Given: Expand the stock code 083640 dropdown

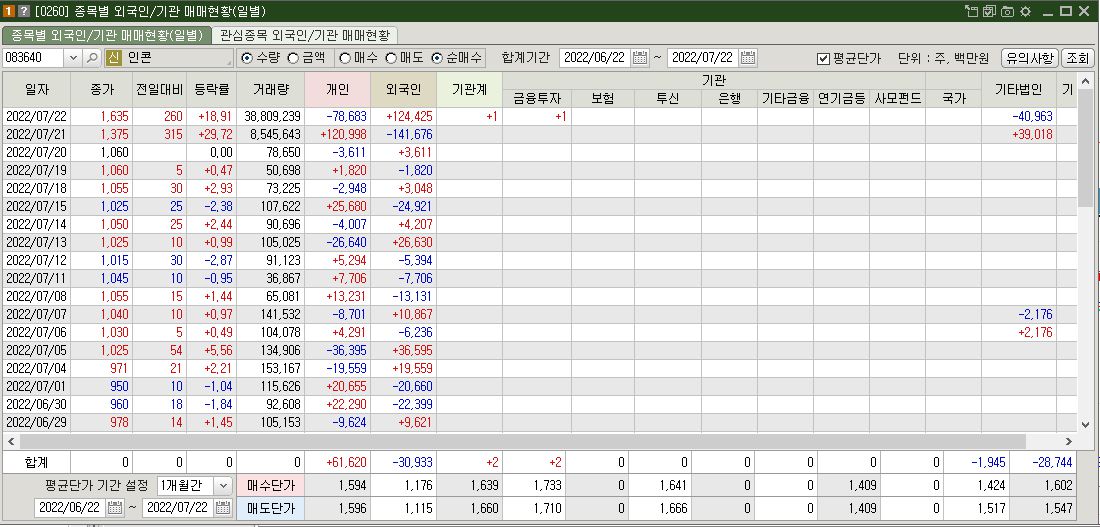Looking at the screenshot, I should coord(74,58).
